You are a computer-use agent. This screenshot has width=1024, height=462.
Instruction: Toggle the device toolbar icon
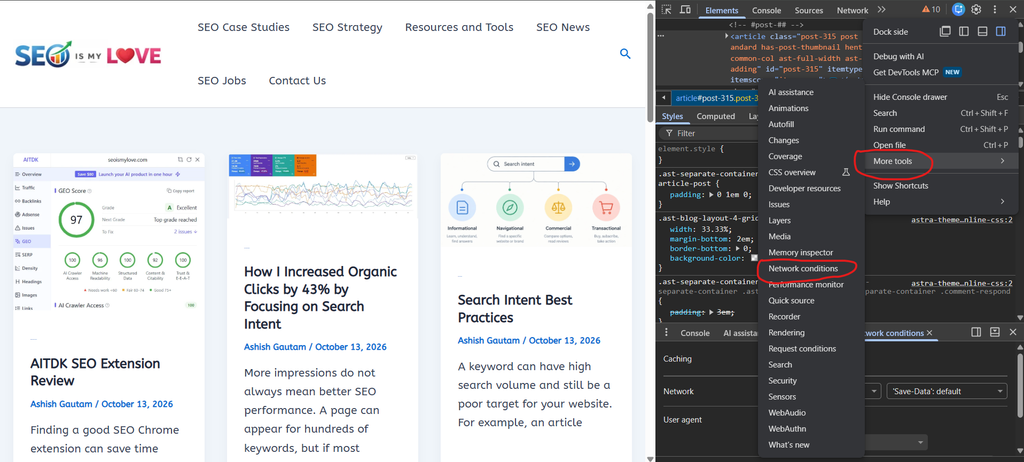pyautogui.click(x=685, y=10)
